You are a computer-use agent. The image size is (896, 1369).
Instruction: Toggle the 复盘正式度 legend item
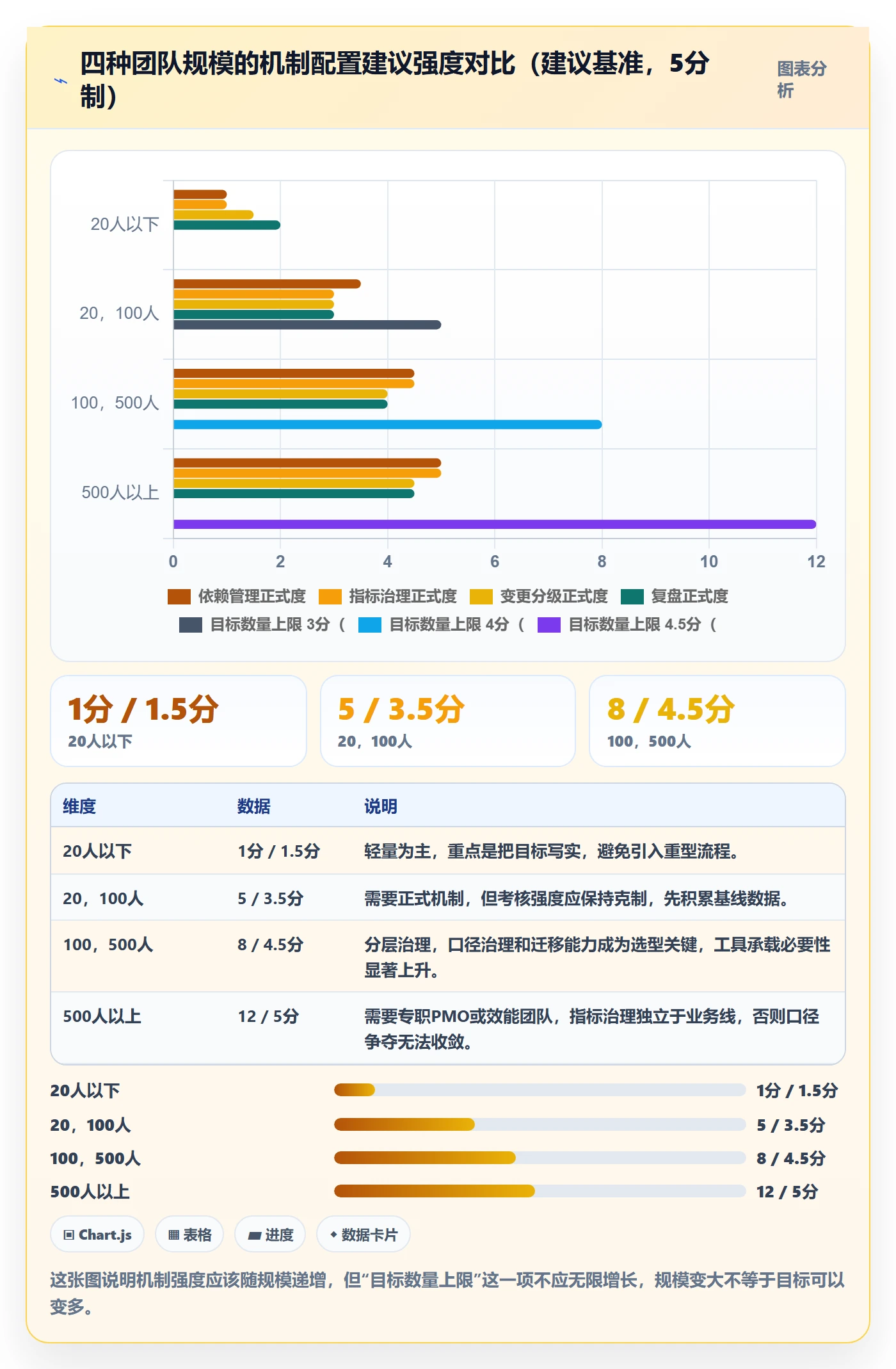[x=675, y=597]
